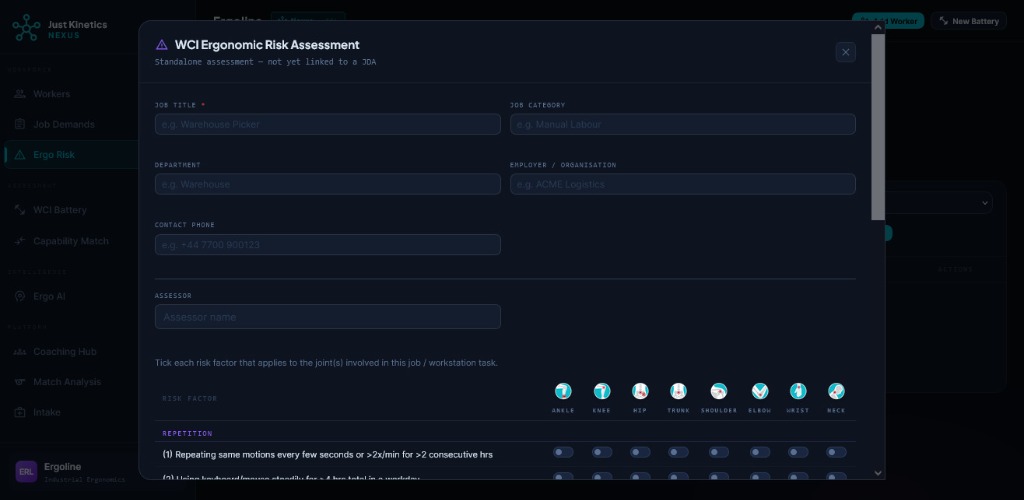Close the risk assessment dialog

pyautogui.click(x=846, y=52)
